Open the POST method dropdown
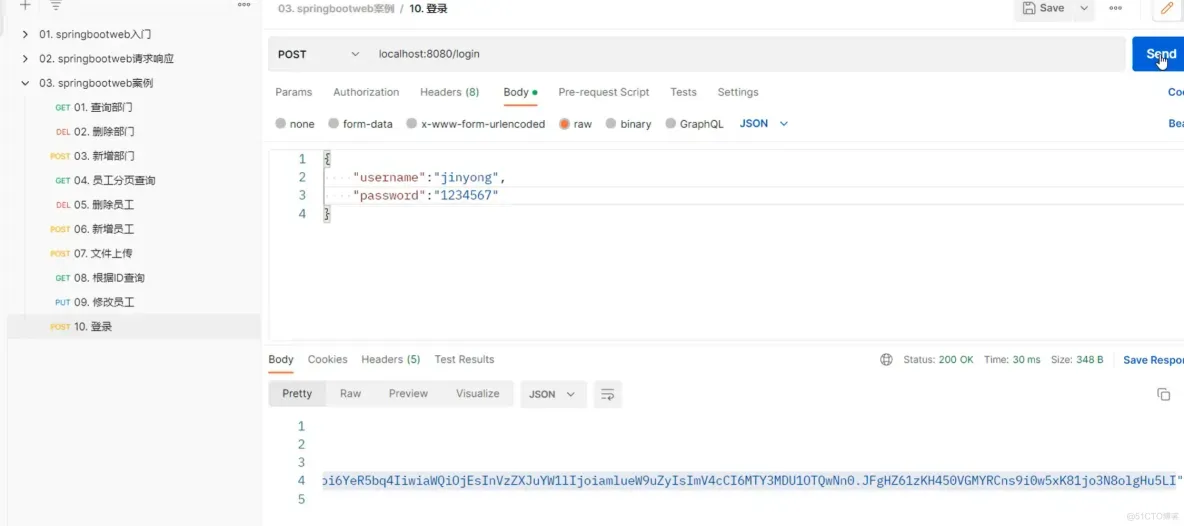Viewport: 1184px width, 526px height. tap(319, 54)
